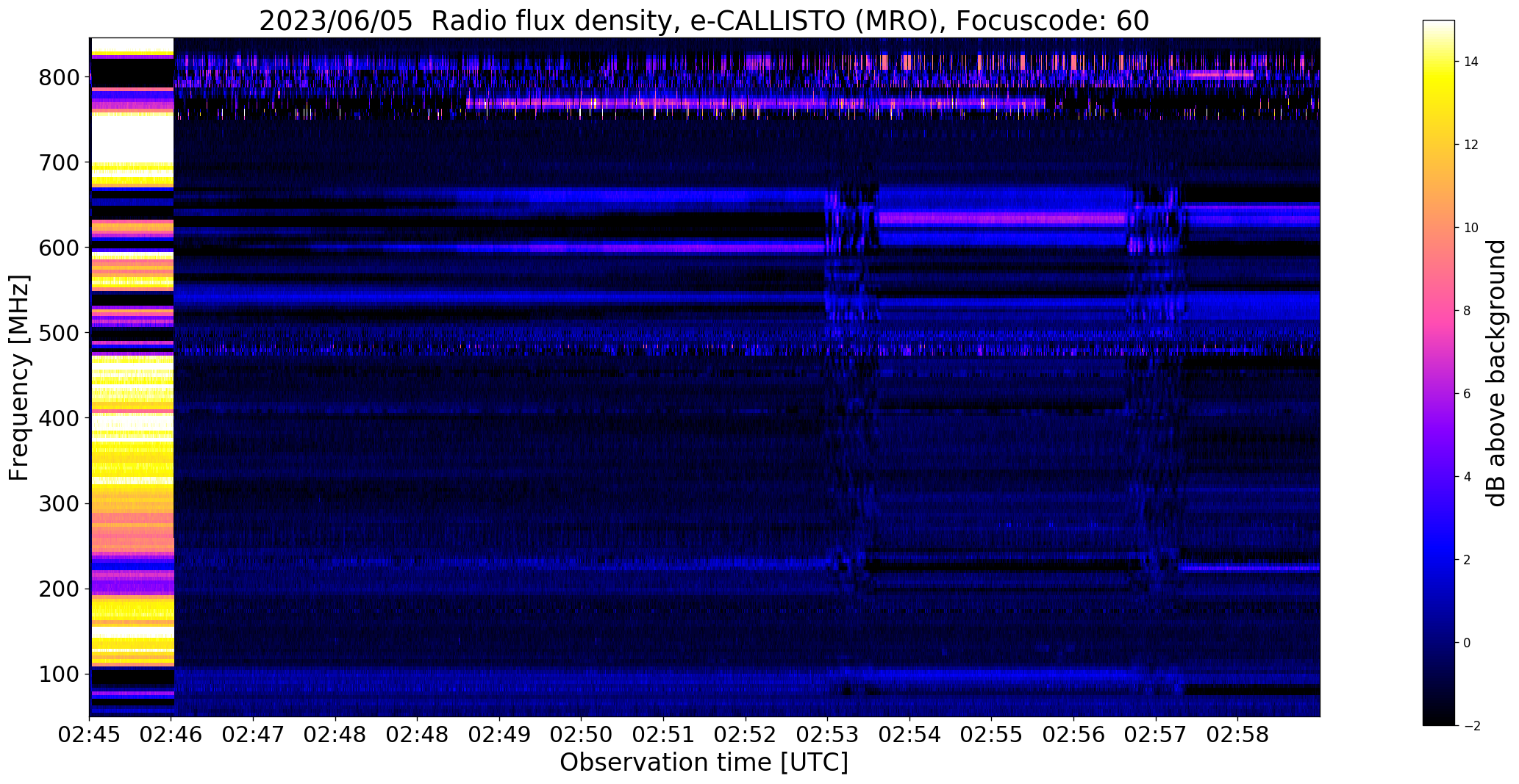This screenshot has height=784, width=1519.
Task: Click the colorbar tick label 12
Action: (x=1470, y=145)
